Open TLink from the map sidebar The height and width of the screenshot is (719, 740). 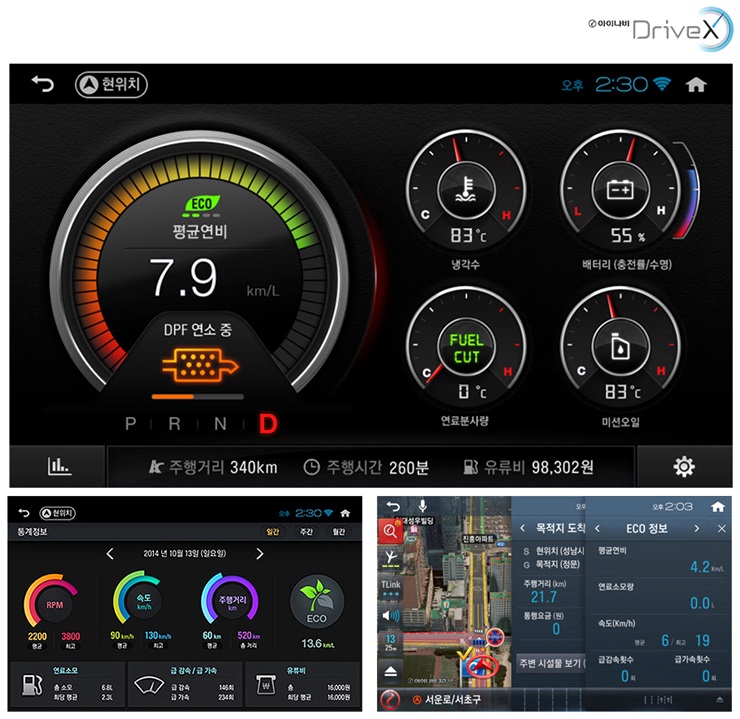click(391, 586)
